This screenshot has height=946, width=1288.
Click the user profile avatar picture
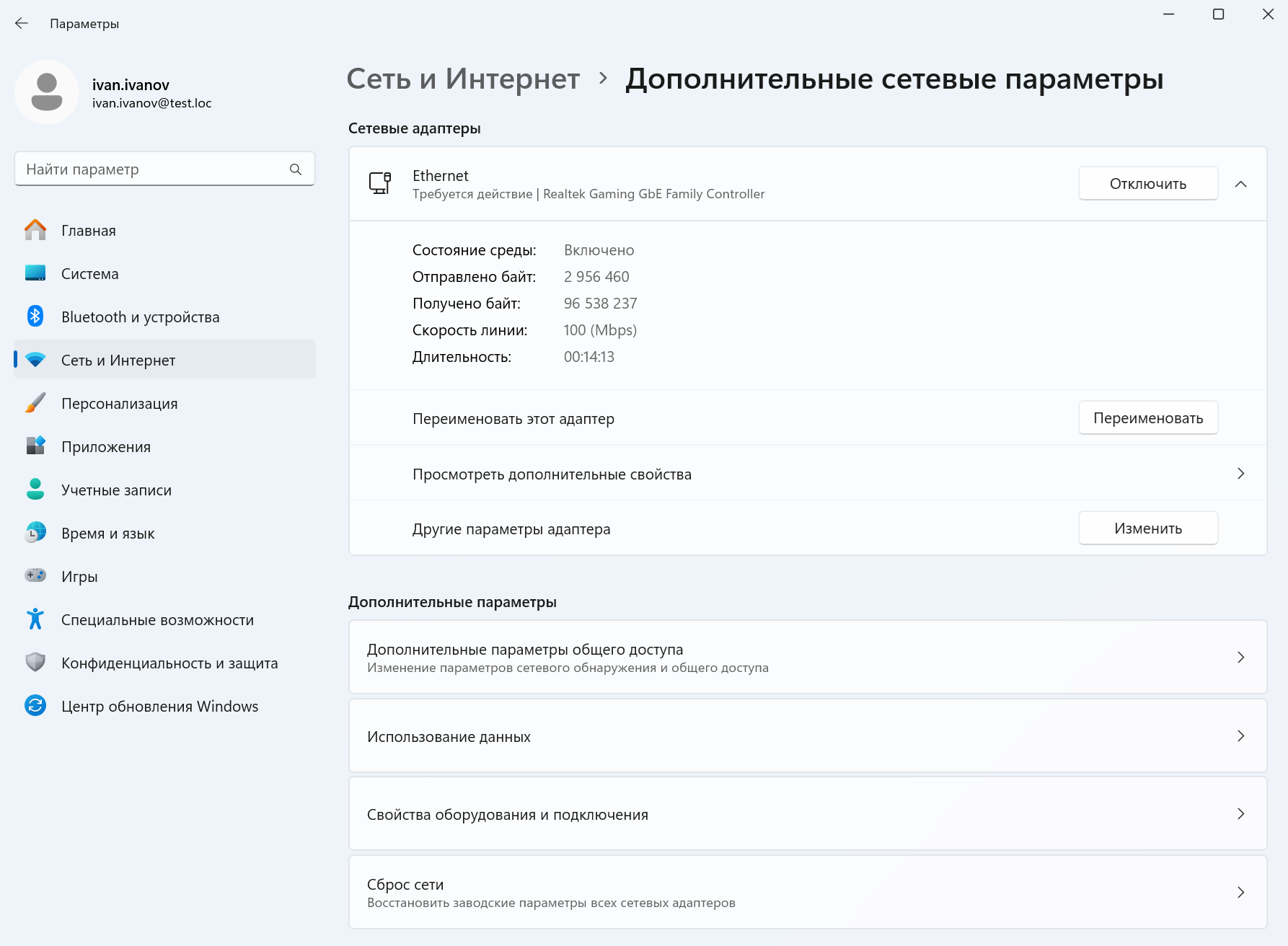(47, 92)
